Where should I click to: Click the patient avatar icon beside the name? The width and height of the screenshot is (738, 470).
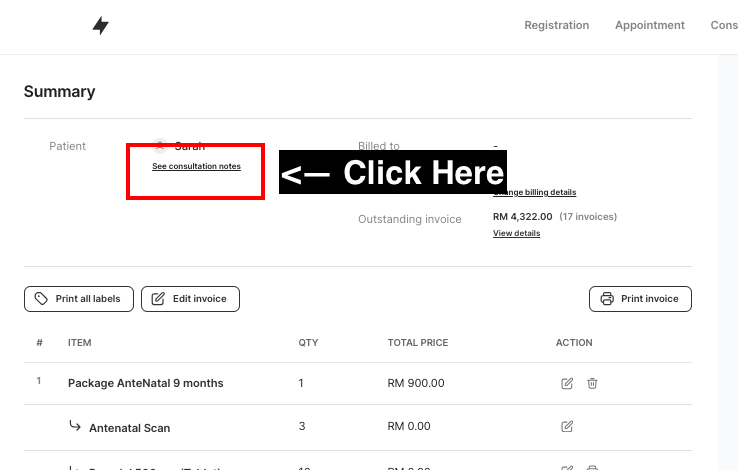pos(160,145)
